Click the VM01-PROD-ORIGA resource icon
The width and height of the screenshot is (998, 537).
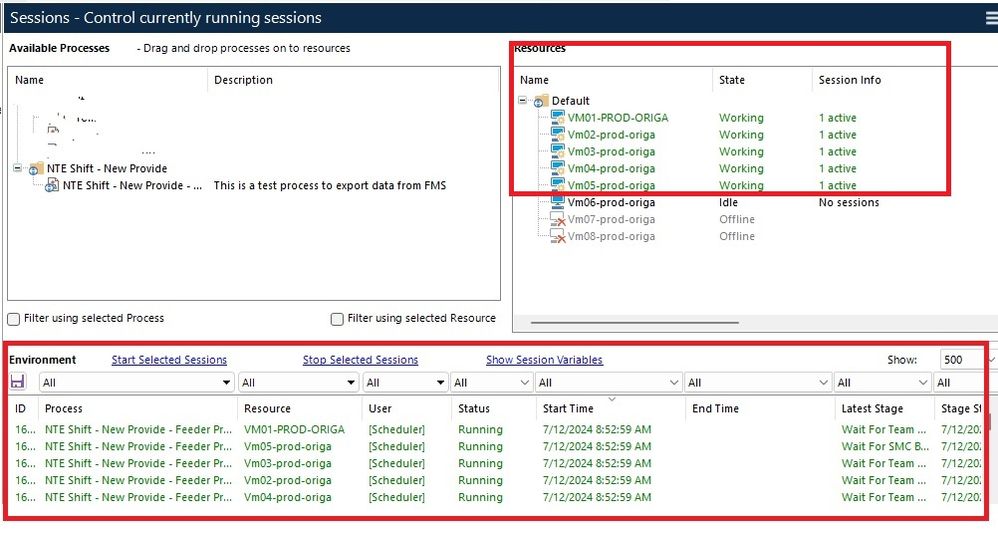(558, 118)
